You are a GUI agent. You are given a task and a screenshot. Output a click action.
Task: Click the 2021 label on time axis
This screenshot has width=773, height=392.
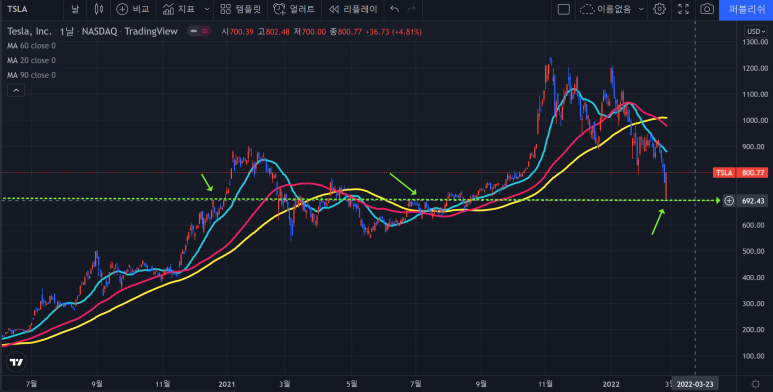(226, 384)
